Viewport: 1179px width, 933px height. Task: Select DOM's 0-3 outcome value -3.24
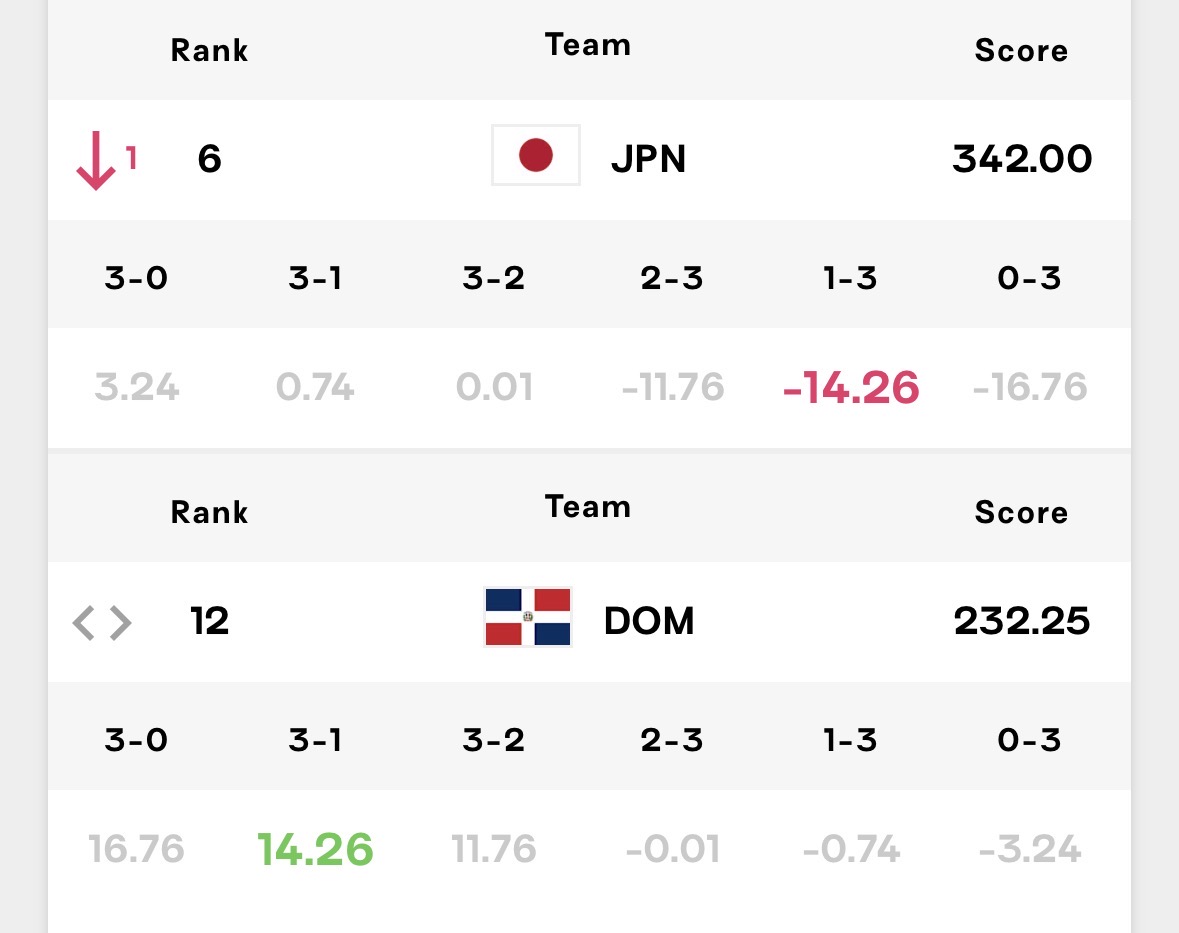point(1029,849)
